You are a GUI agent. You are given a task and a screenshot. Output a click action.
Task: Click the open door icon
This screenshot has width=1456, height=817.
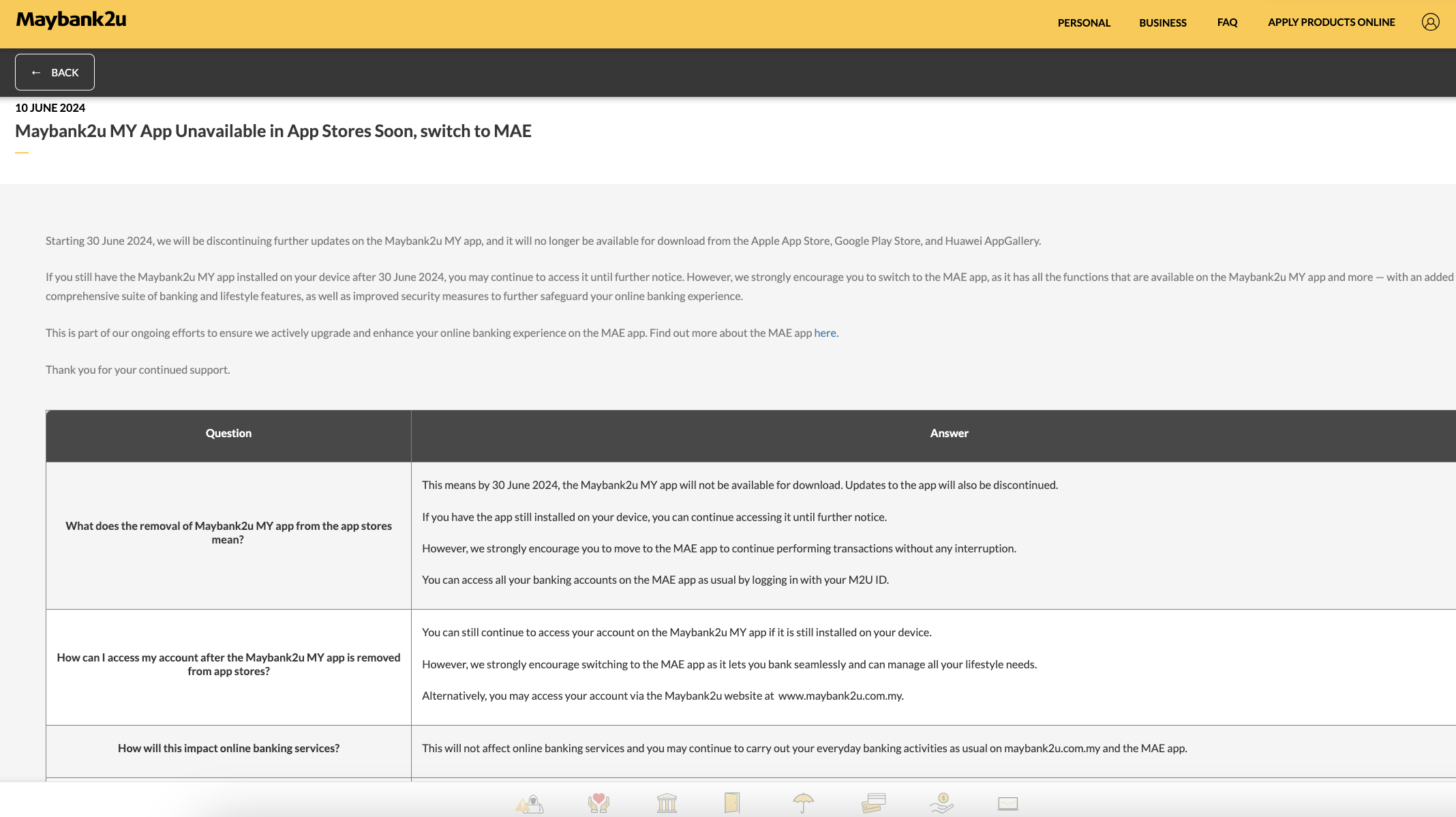click(732, 803)
